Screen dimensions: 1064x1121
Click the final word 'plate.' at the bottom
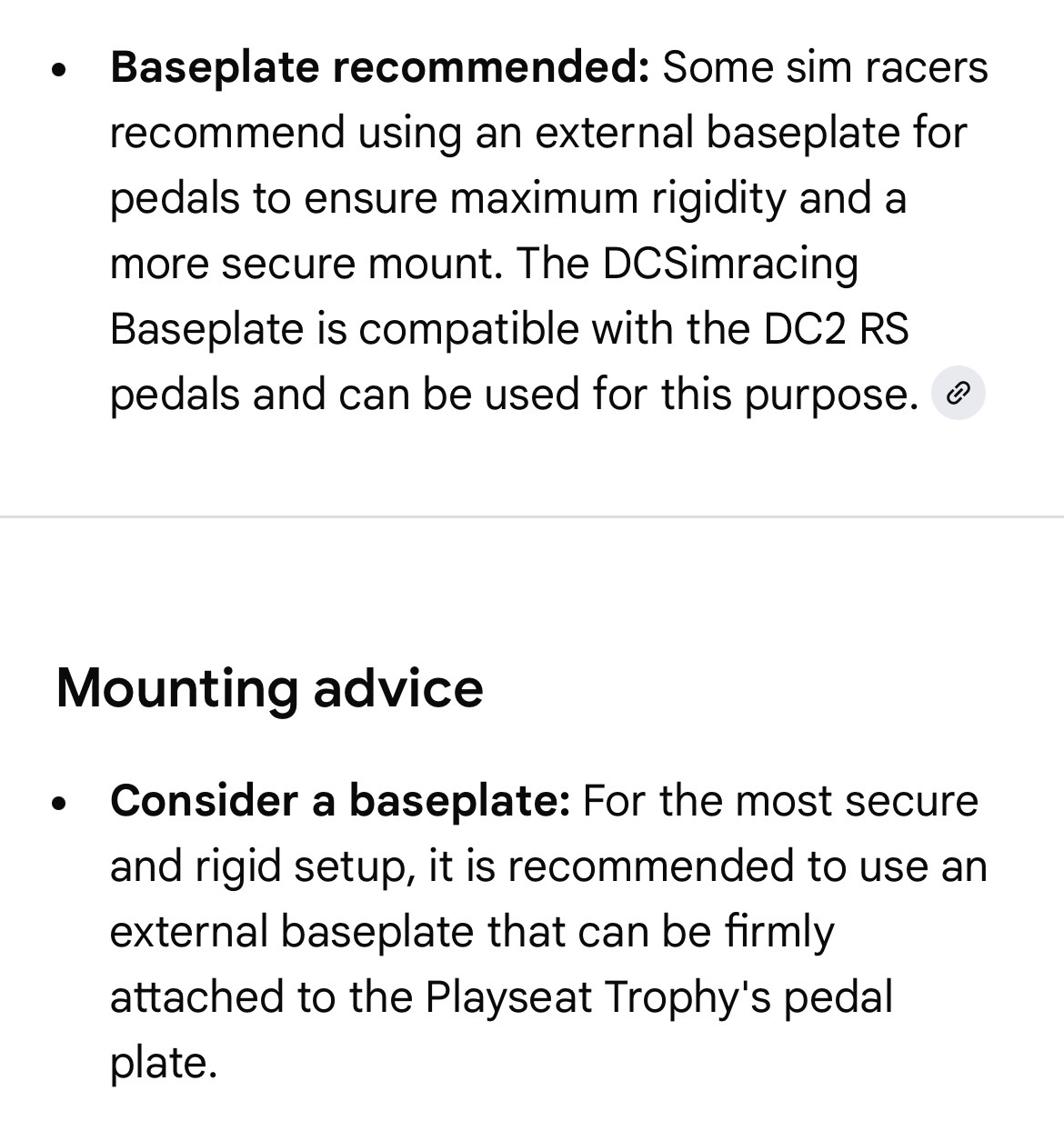pyautogui.click(x=164, y=1063)
